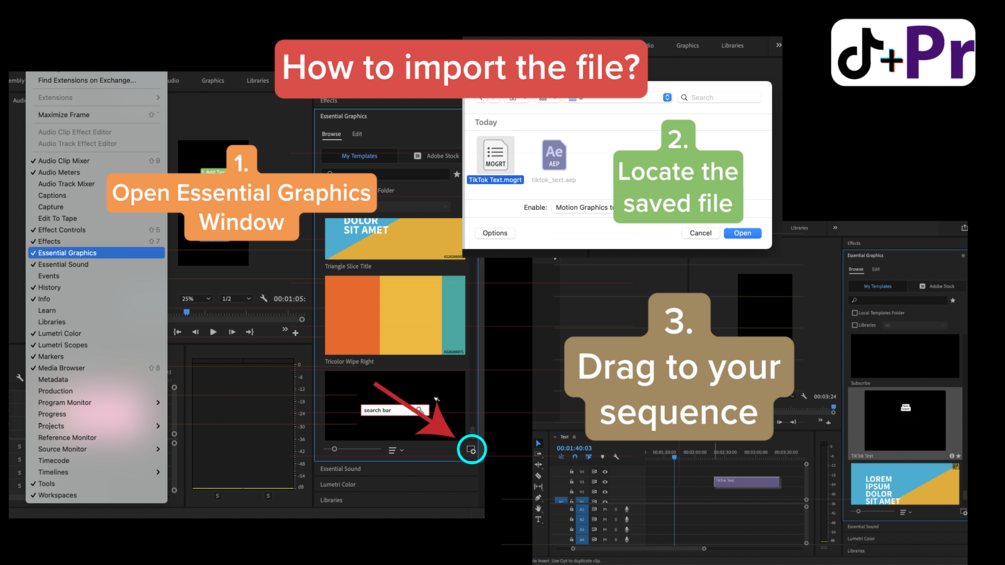Click install template icon in right Essential Graphics panel

[x=963, y=512]
